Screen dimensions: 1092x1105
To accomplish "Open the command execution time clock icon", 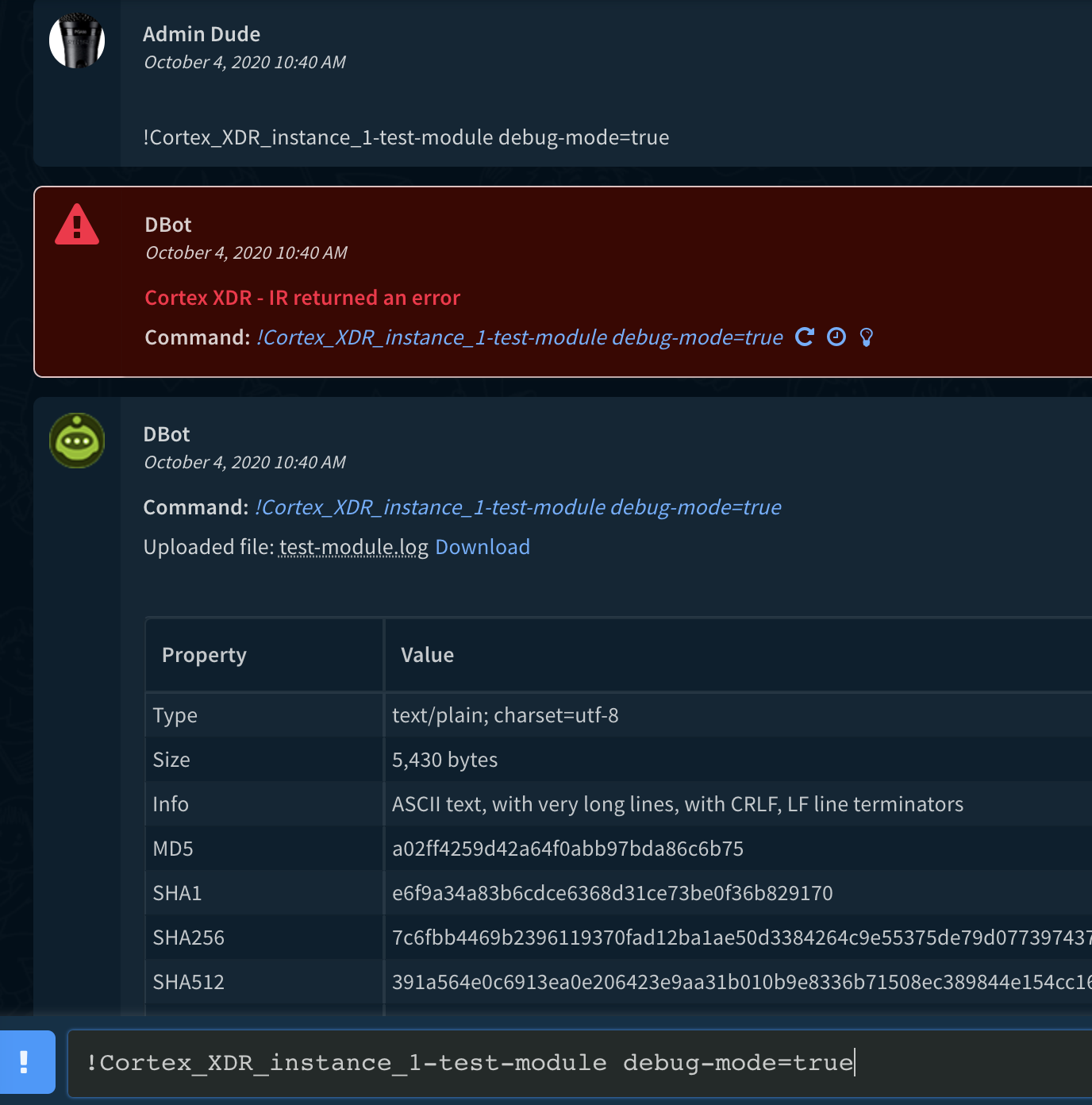I will (835, 337).
